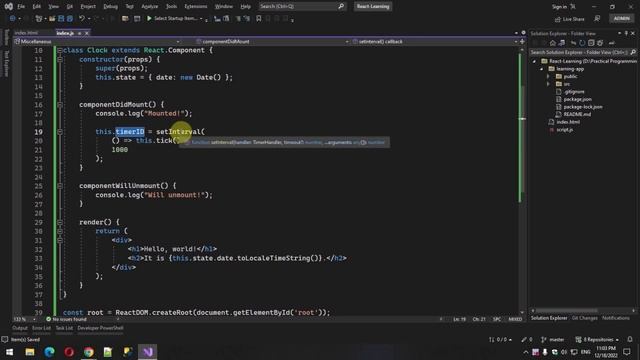Collapse the render method code fold
This screenshot has width=640, height=360.
tap(60, 222)
